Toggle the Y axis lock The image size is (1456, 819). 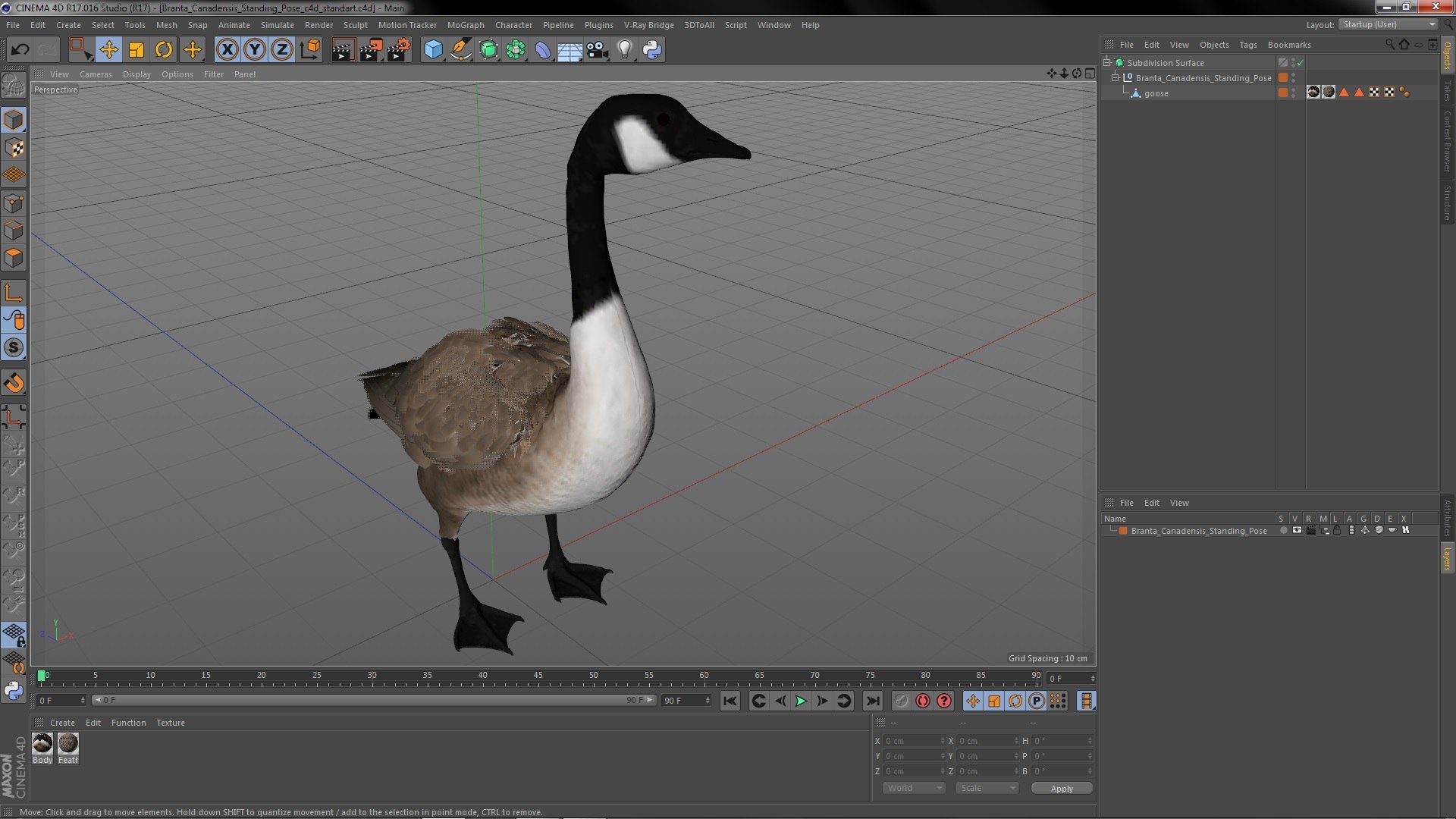click(x=255, y=50)
